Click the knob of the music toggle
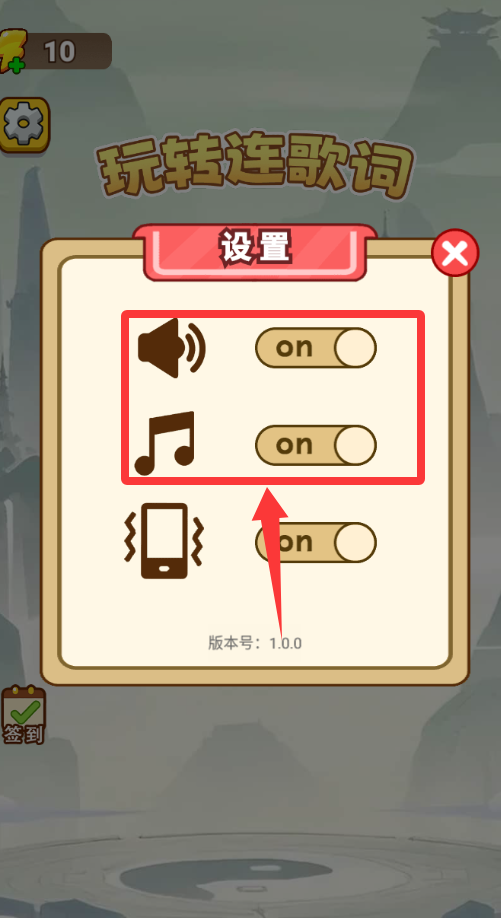 355,445
